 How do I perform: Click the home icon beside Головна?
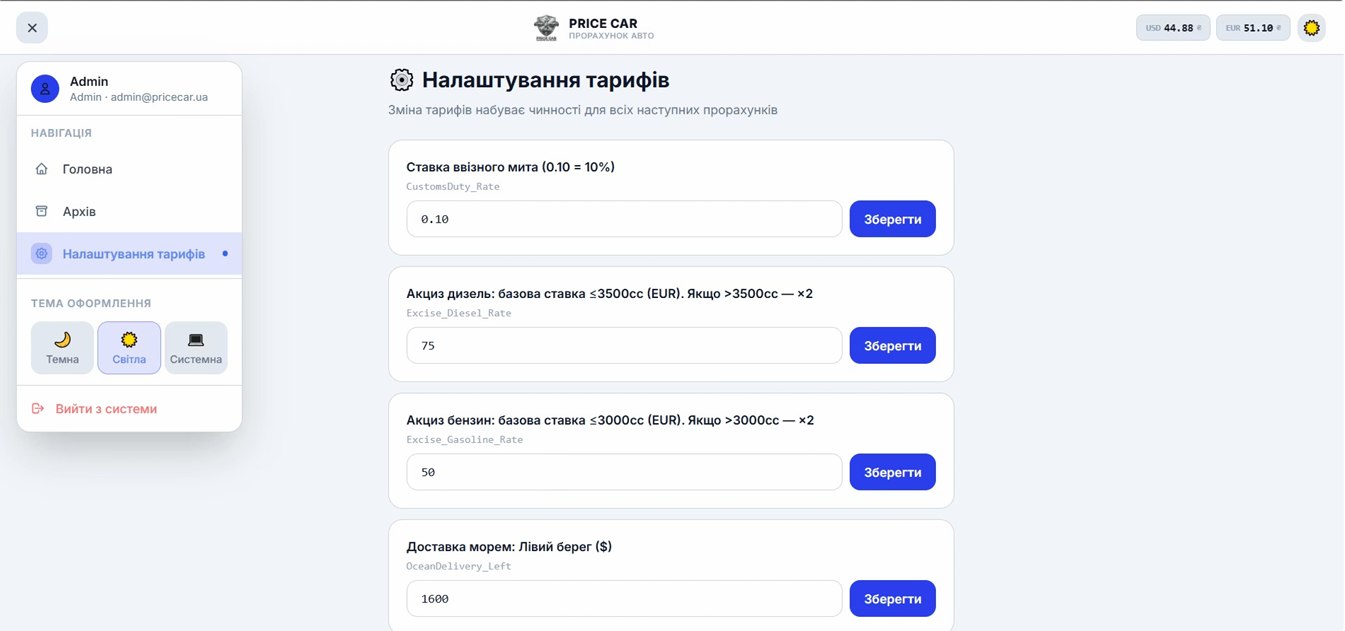coord(41,169)
